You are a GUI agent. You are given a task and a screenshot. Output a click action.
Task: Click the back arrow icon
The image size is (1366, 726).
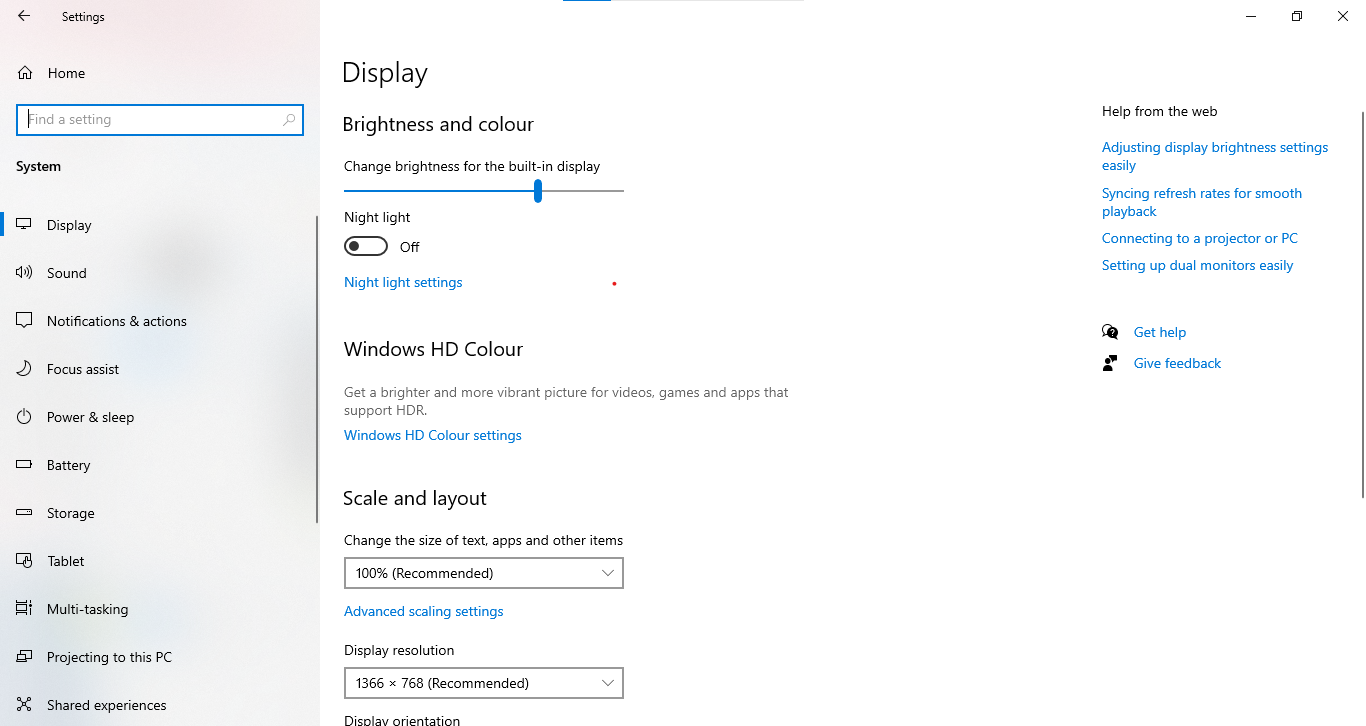tap(24, 16)
